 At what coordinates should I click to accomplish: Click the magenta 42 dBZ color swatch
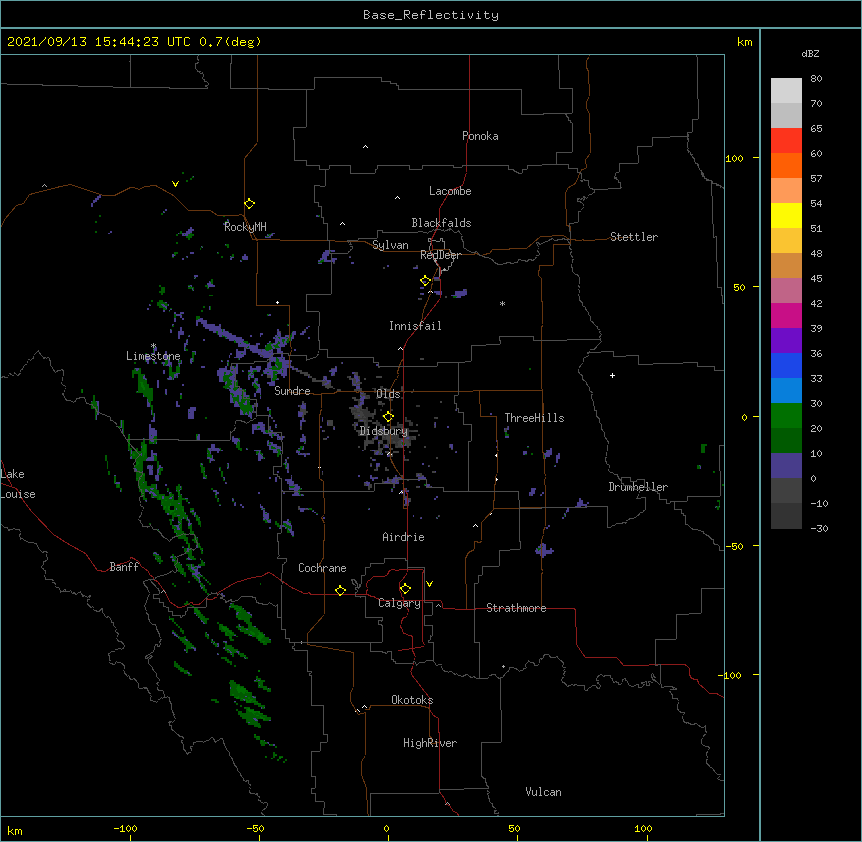786,315
